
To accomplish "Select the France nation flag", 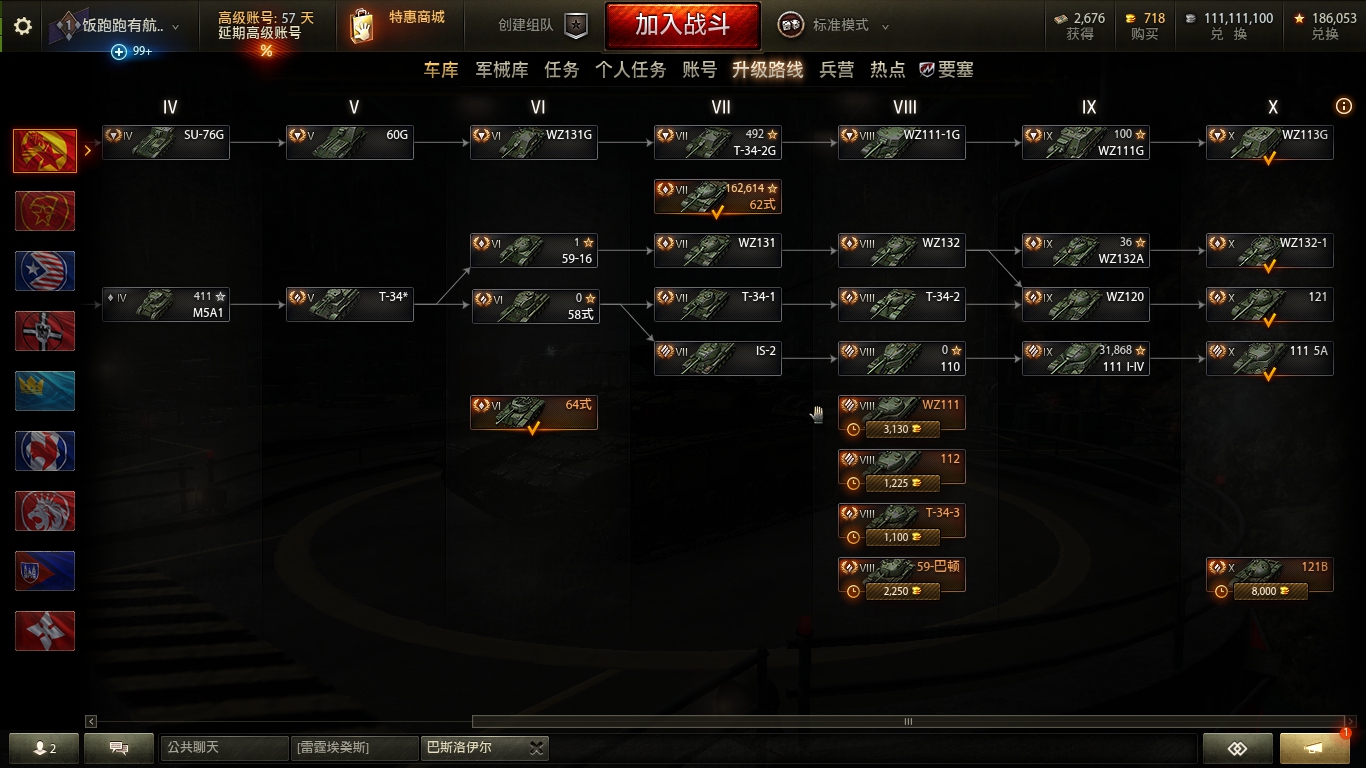I will 45,451.
